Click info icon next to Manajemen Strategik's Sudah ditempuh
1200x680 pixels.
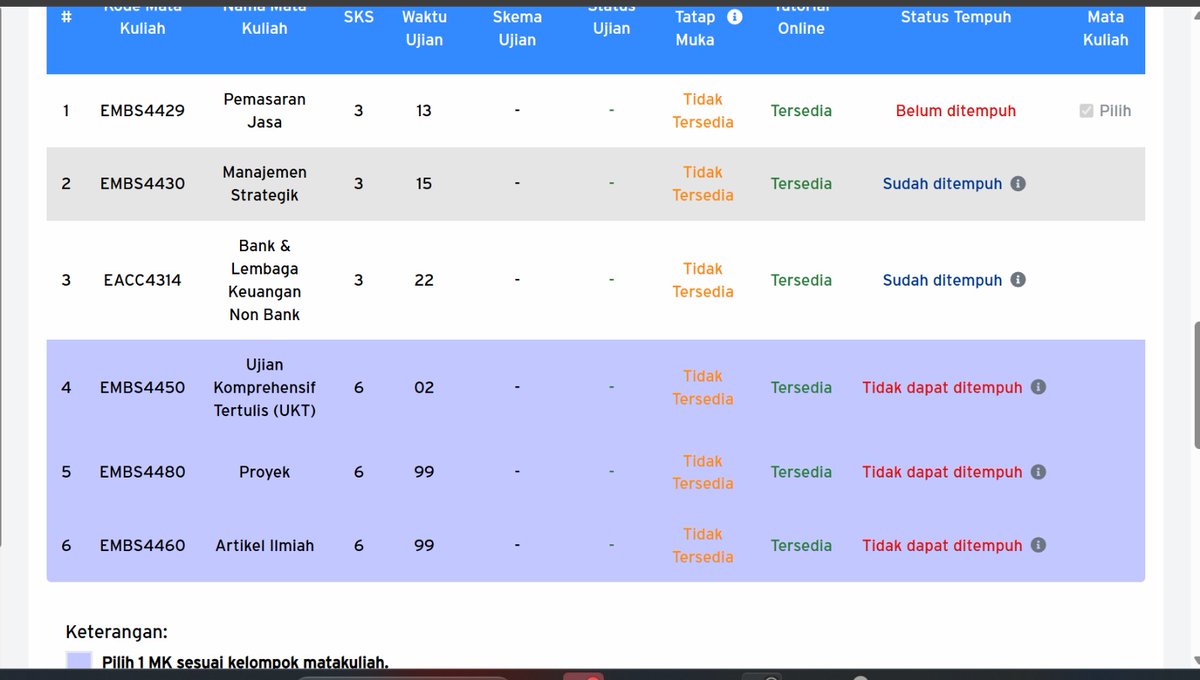(1018, 184)
